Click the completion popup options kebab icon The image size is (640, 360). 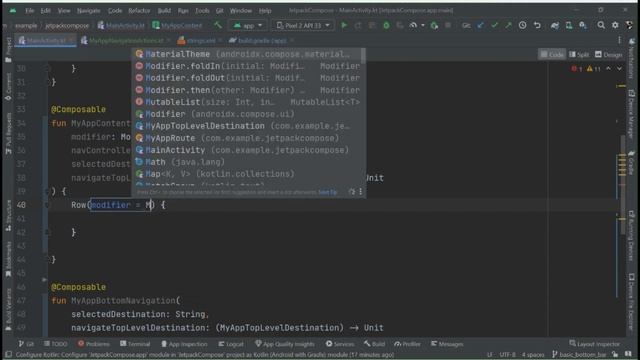click(360, 191)
